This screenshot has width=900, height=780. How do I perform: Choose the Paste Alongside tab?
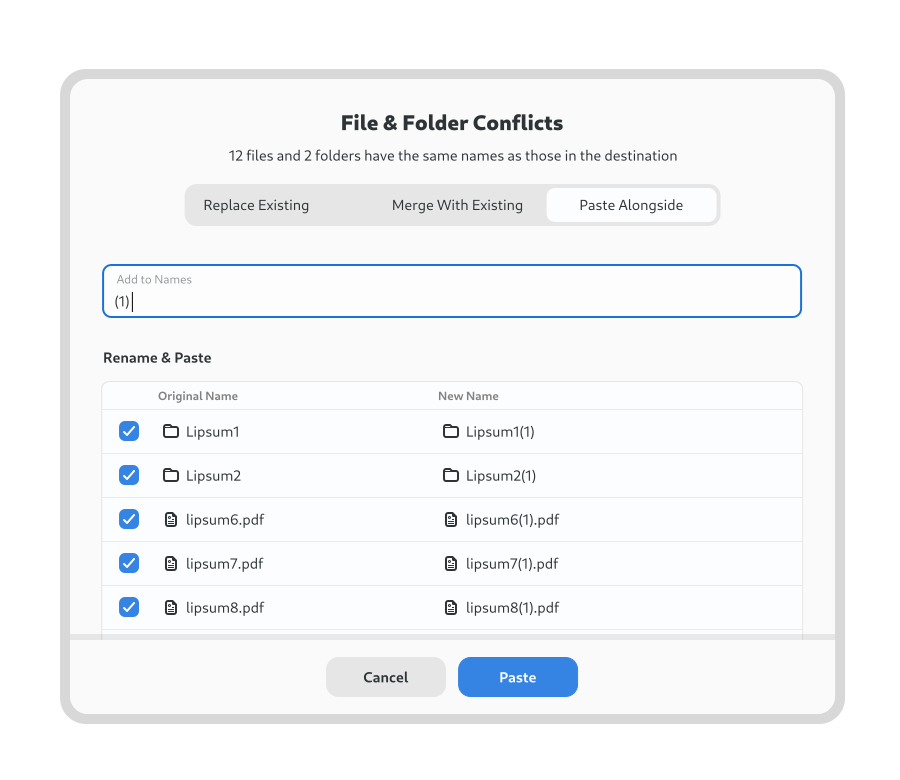pos(631,205)
